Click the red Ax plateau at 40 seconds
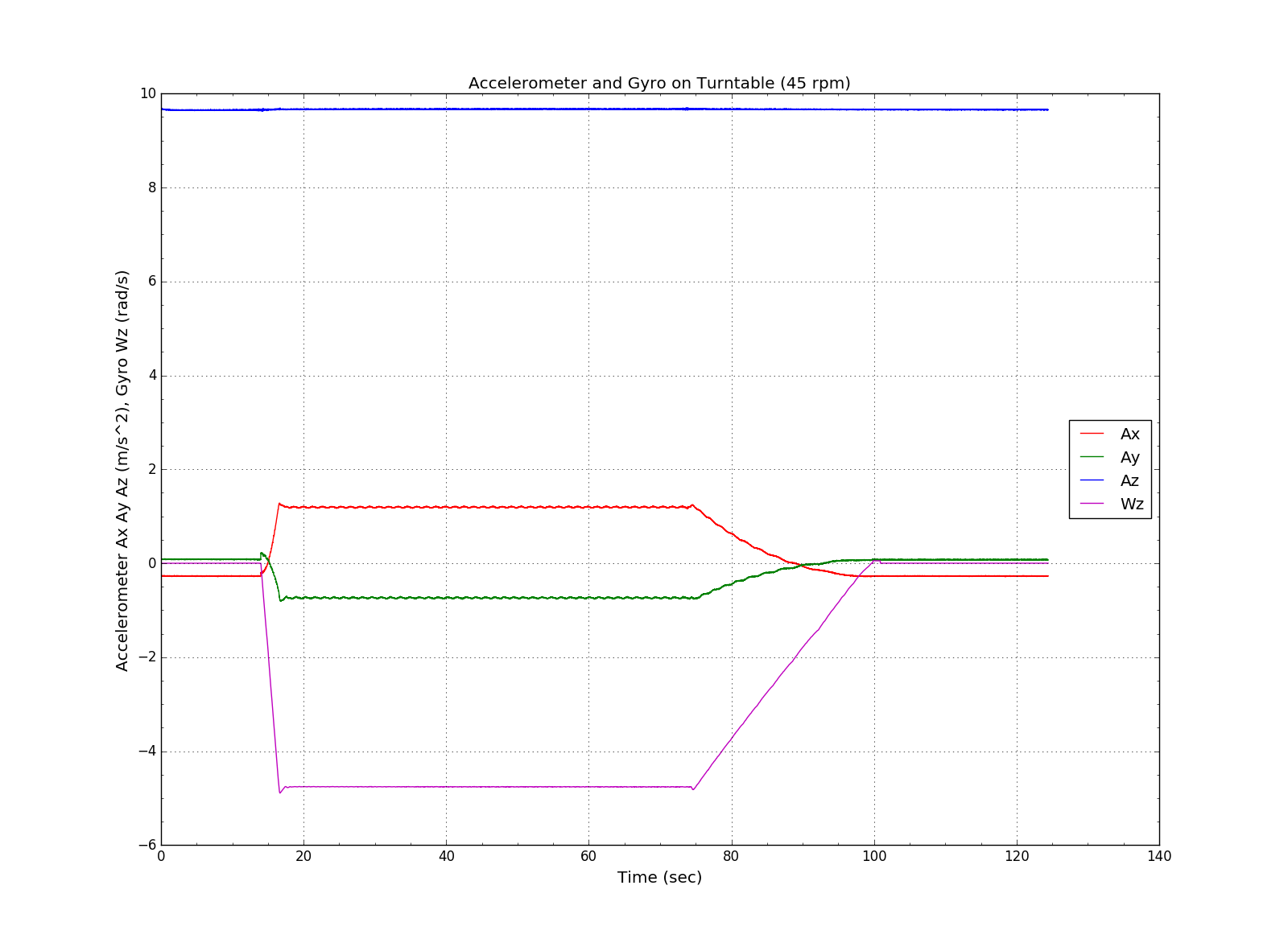The width and height of the screenshot is (1288, 939). coord(446,507)
